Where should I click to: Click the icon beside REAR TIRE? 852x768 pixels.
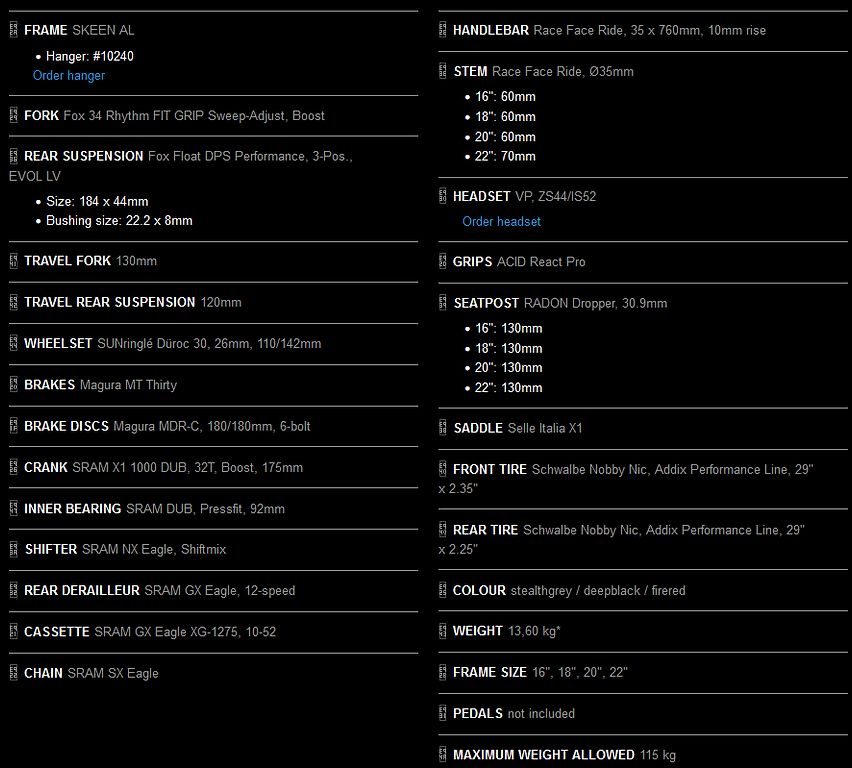[x=443, y=530]
